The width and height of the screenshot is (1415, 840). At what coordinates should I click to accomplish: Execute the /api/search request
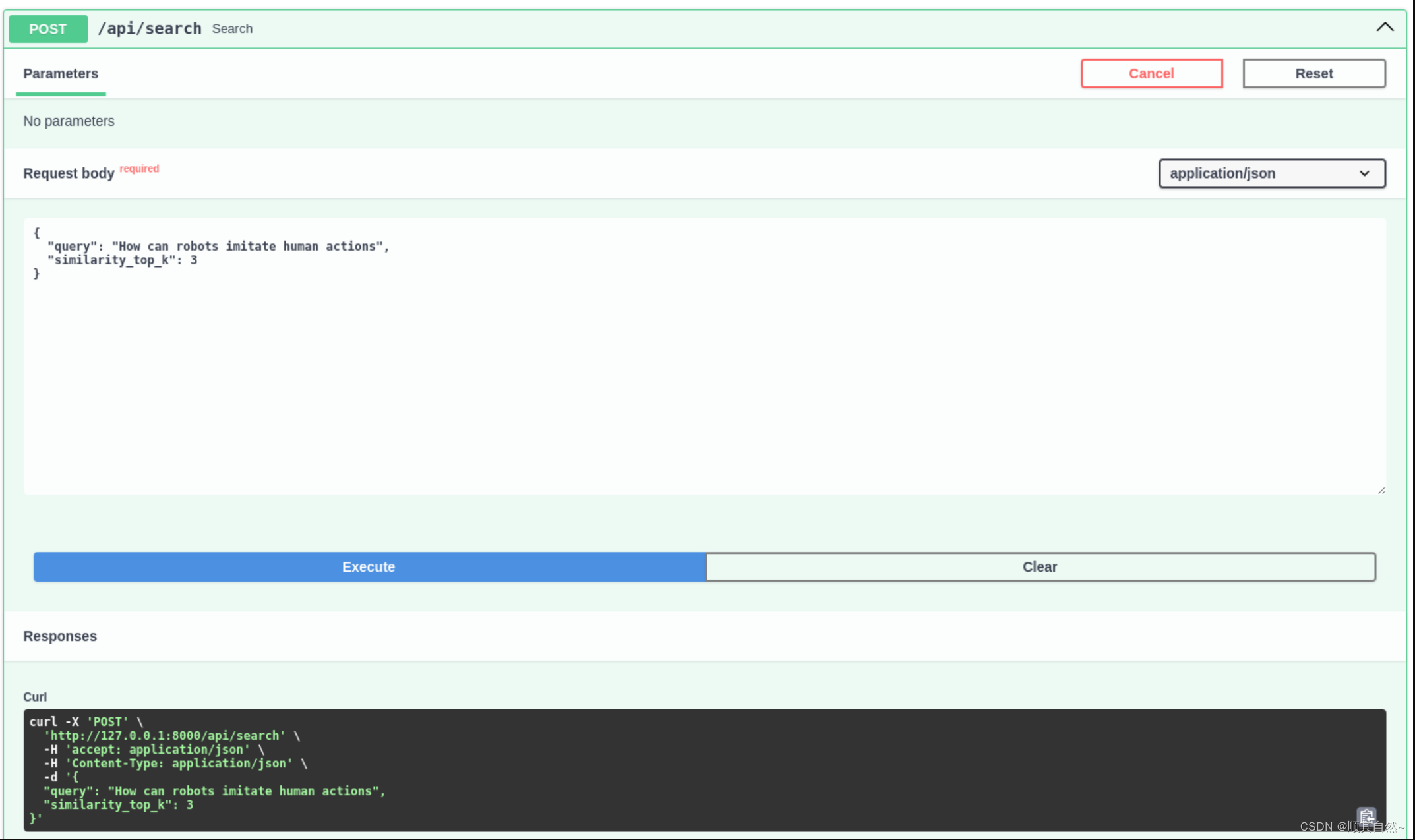coord(369,566)
